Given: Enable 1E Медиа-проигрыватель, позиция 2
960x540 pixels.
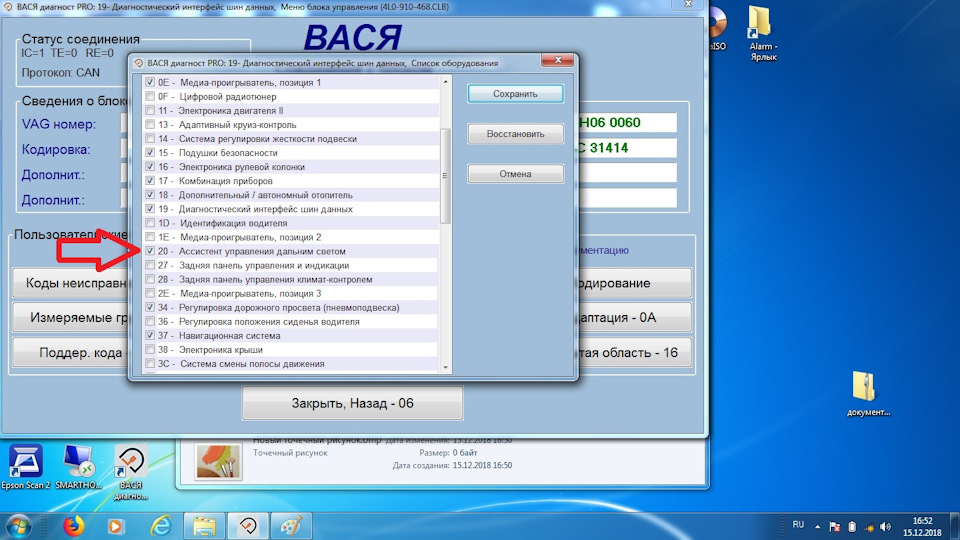Looking at the screenshot, I should (150, 237).
